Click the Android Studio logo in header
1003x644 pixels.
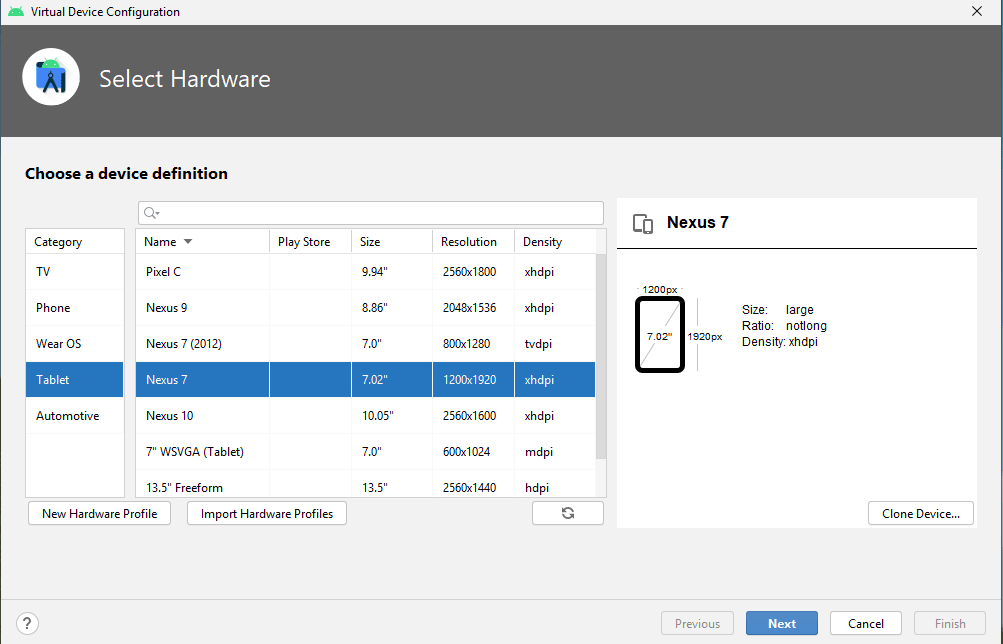[x=51, y=77]
